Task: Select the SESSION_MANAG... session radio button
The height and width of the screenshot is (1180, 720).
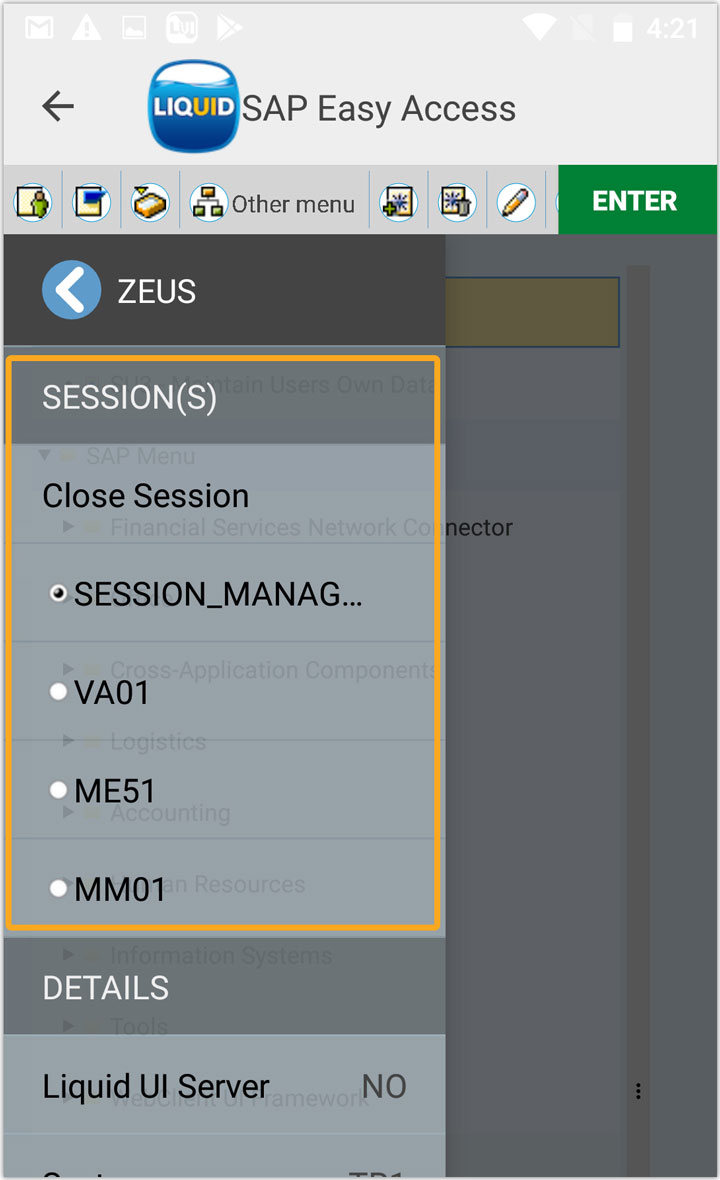Action: coord(59,594)
